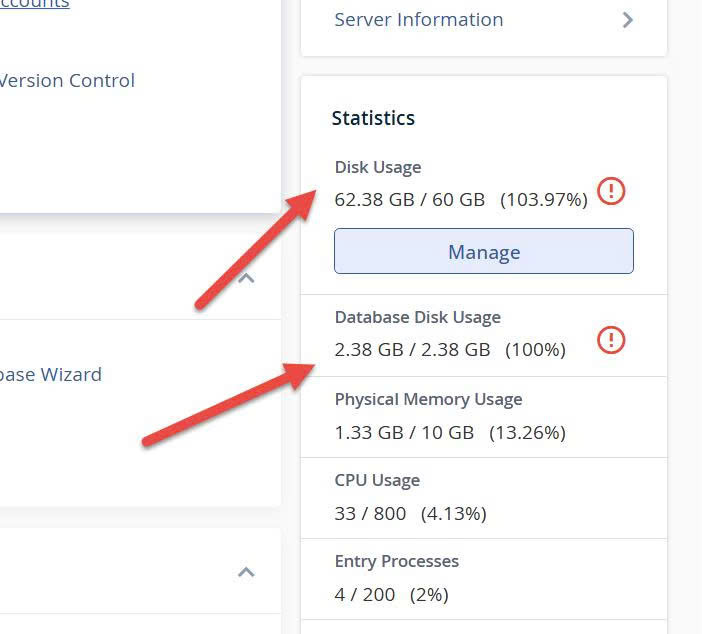This screenshot has width=702, height=634.
Task: Select the Database Disk Usage label
Action: [x=418, y=317]
